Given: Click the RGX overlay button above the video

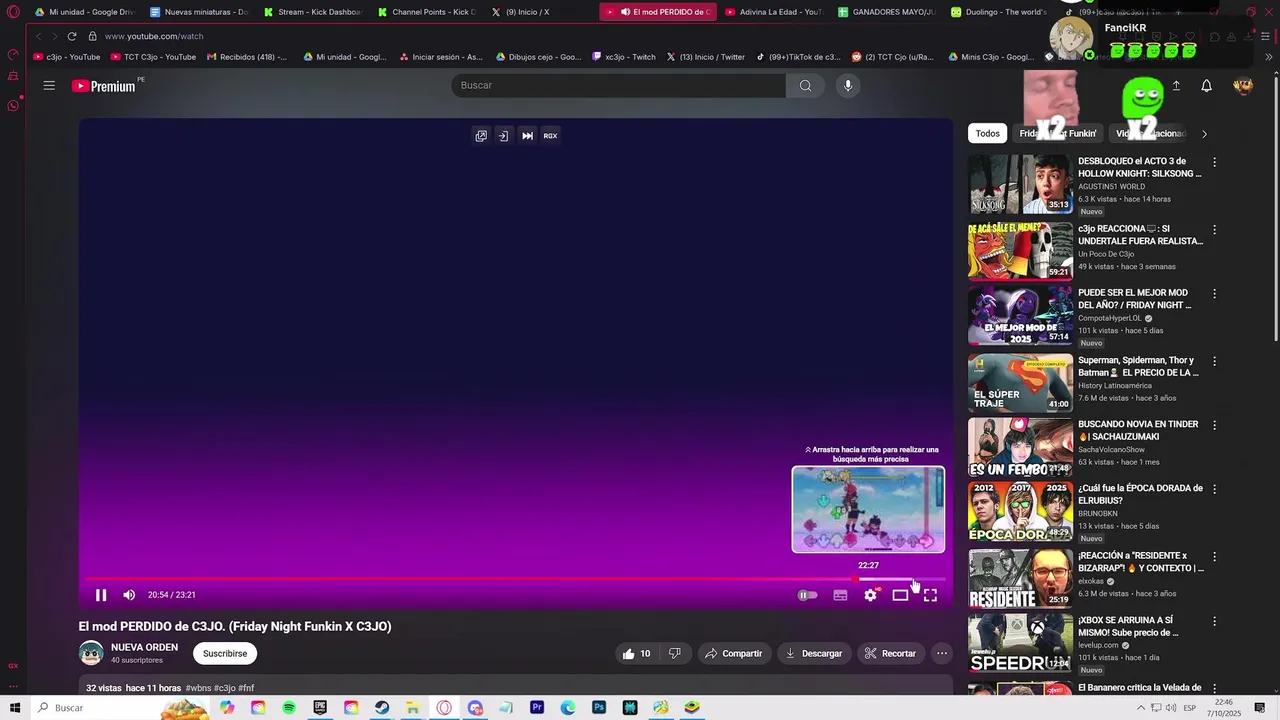Looking at the screenshot, I should pos(550,136).
